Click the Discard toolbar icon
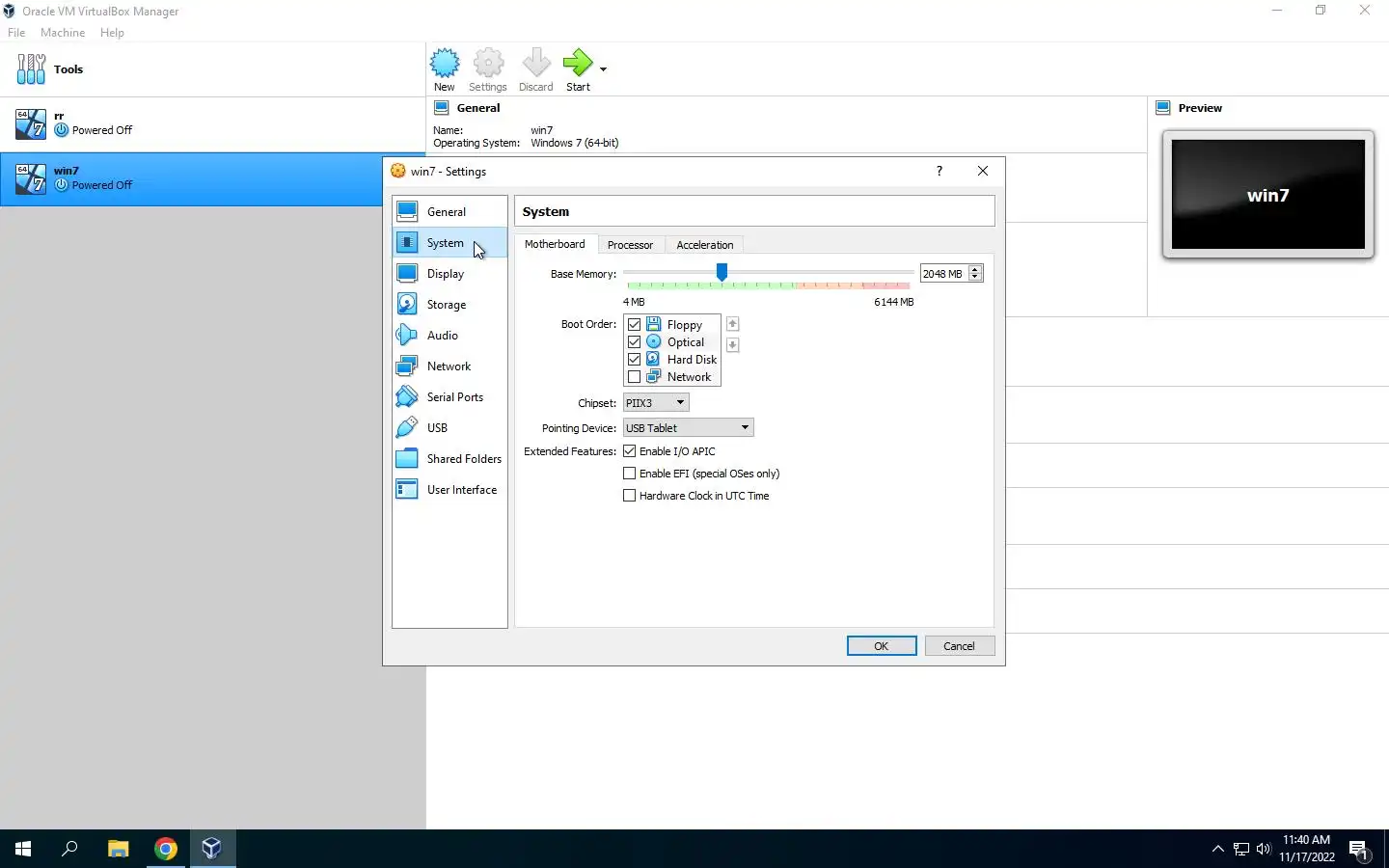 click(x=536, y=64)
